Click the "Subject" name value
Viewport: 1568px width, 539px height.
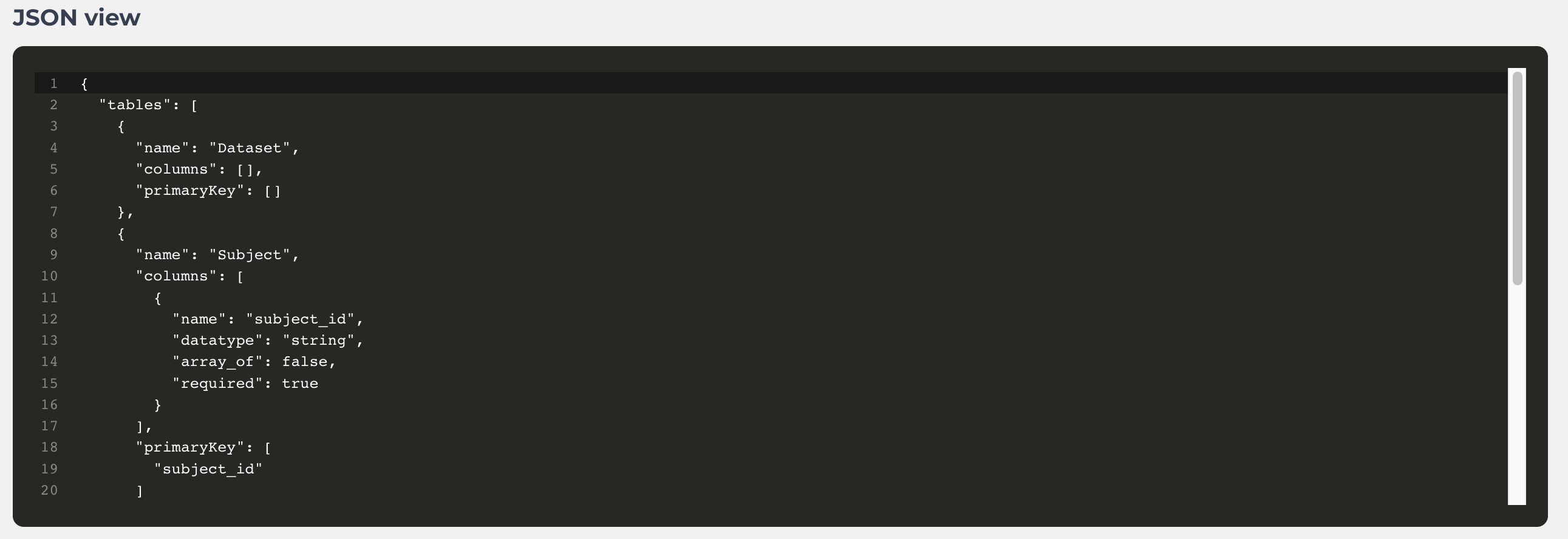250,254
